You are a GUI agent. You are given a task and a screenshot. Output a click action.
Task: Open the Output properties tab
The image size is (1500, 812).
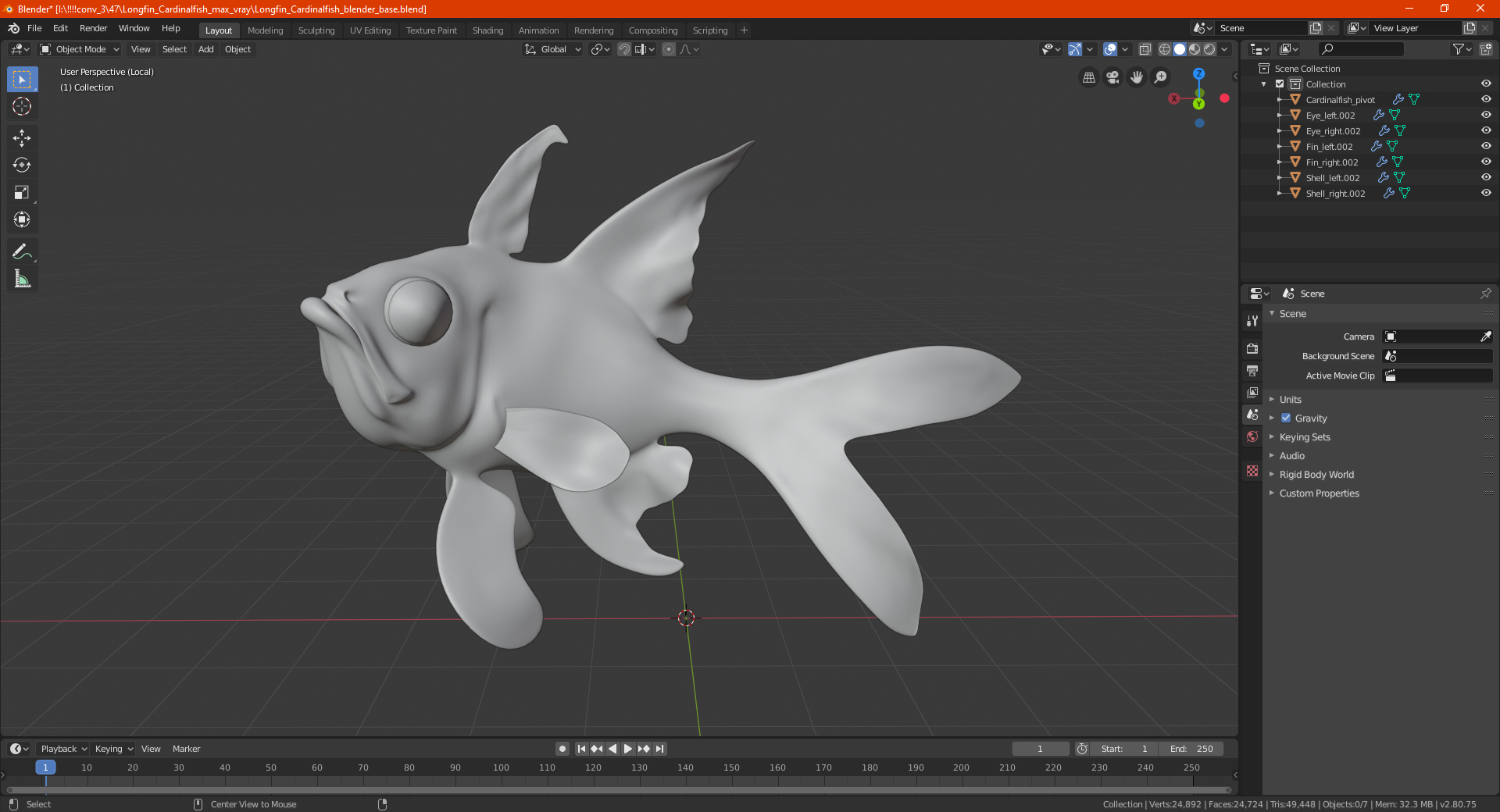(x=1252, y=370)
